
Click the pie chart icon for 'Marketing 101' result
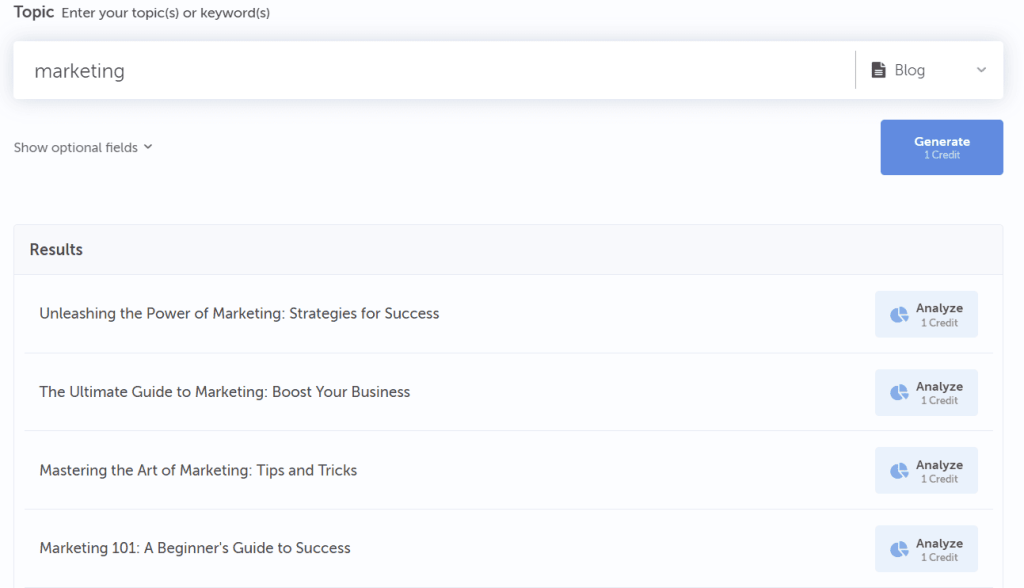coord(899,549)
